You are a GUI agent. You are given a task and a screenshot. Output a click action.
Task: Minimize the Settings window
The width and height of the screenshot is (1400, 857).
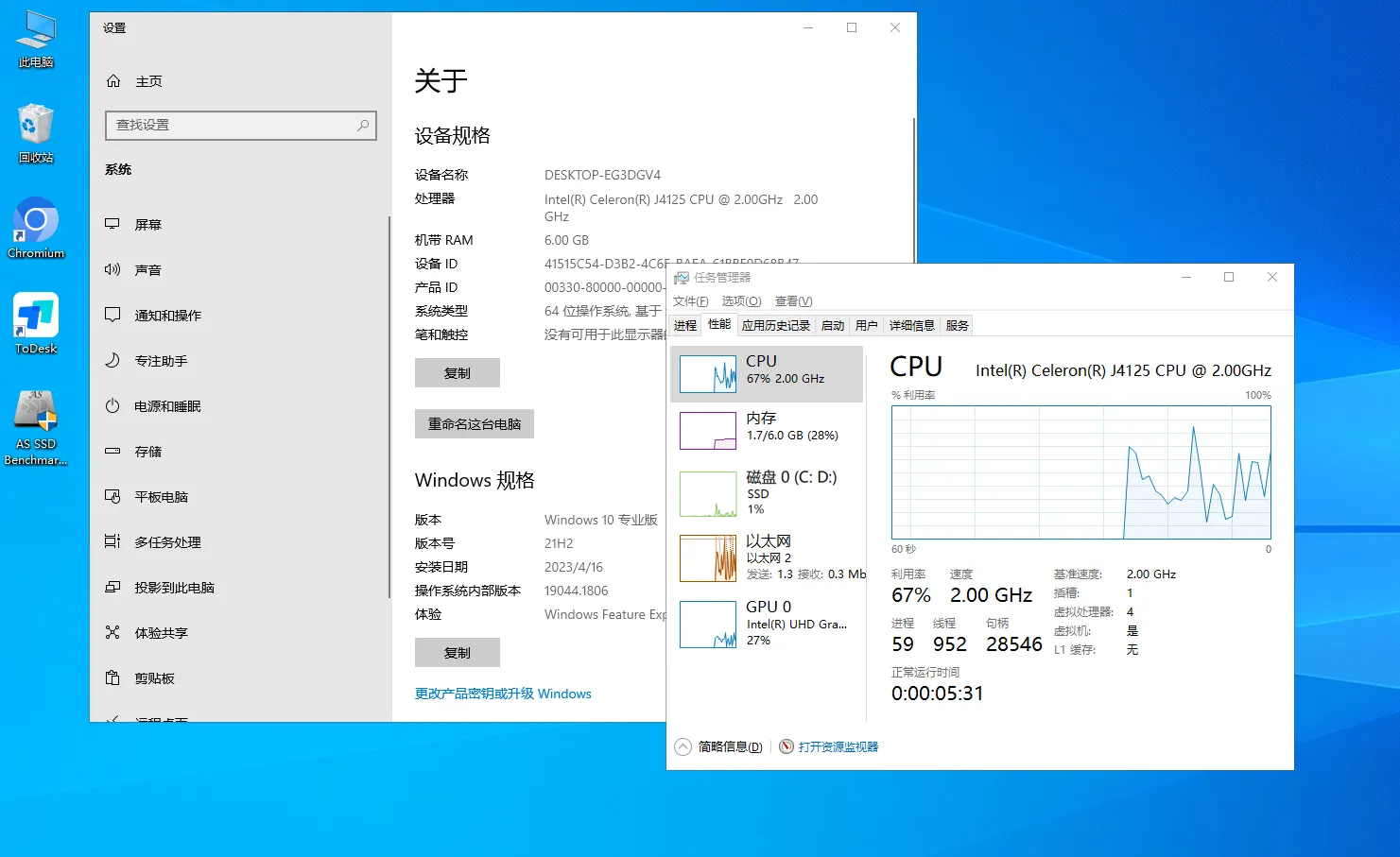pyautogui.click(x=809, y=27)
